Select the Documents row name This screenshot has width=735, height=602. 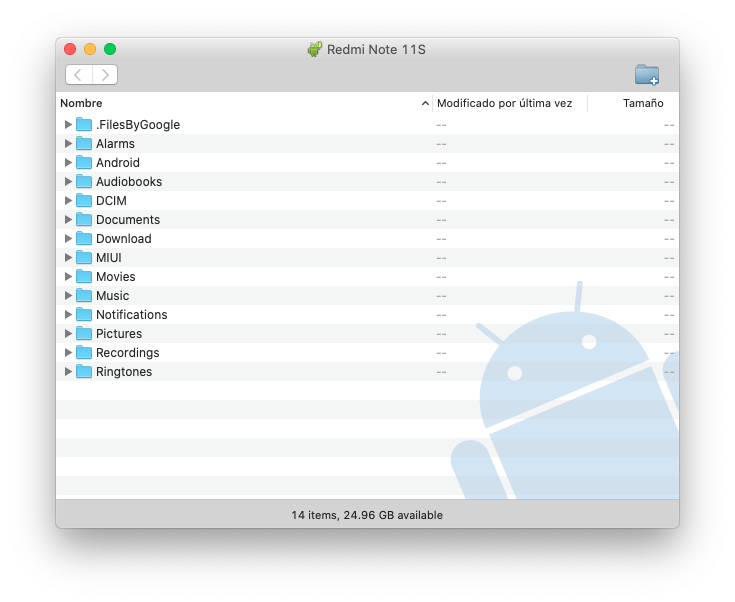tap(128, 219)
